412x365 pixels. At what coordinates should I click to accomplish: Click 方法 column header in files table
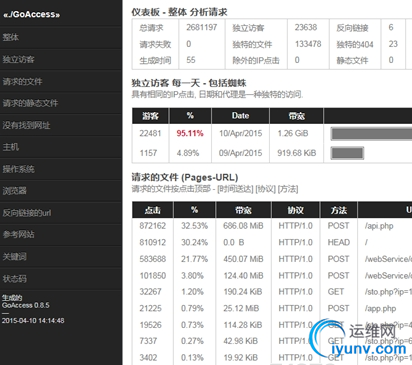tap(339, 210)
